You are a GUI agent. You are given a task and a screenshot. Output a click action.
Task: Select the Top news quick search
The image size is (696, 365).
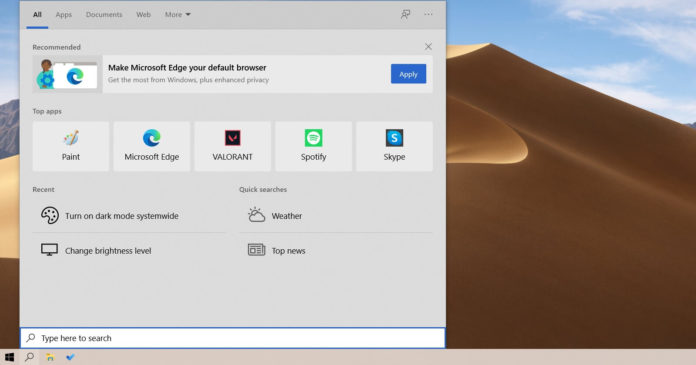coord(336,250)
